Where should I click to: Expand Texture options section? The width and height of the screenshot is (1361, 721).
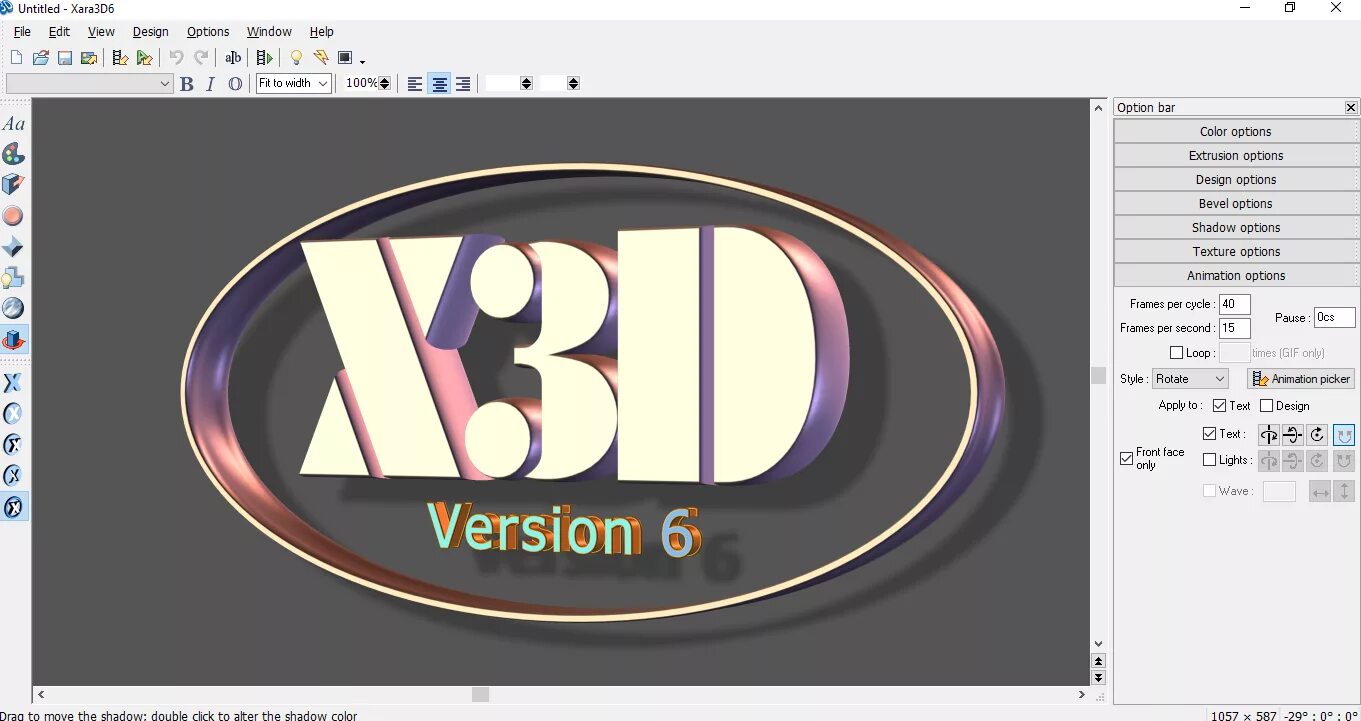coord(1236,252)
